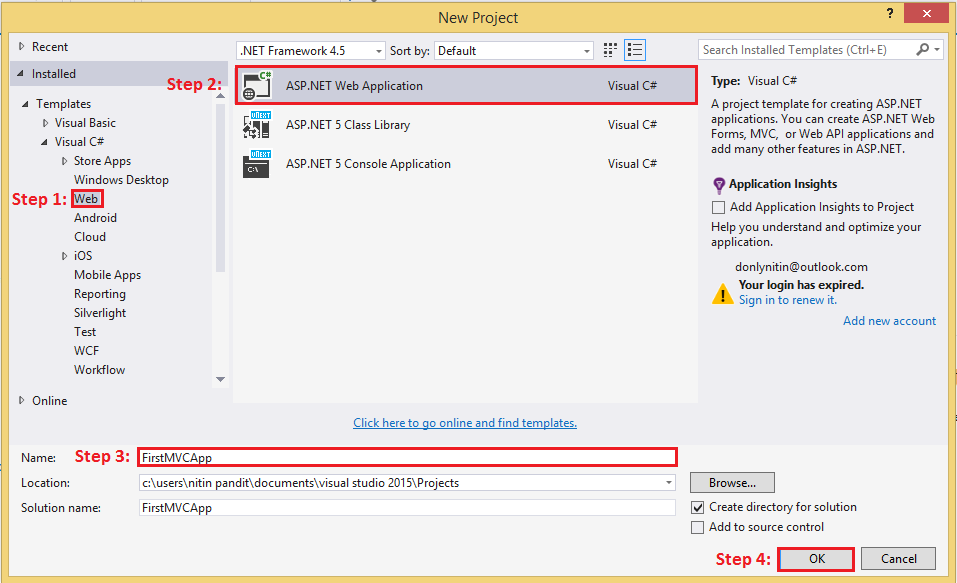Uncheck Create directory for solution

tap(698, 507)
